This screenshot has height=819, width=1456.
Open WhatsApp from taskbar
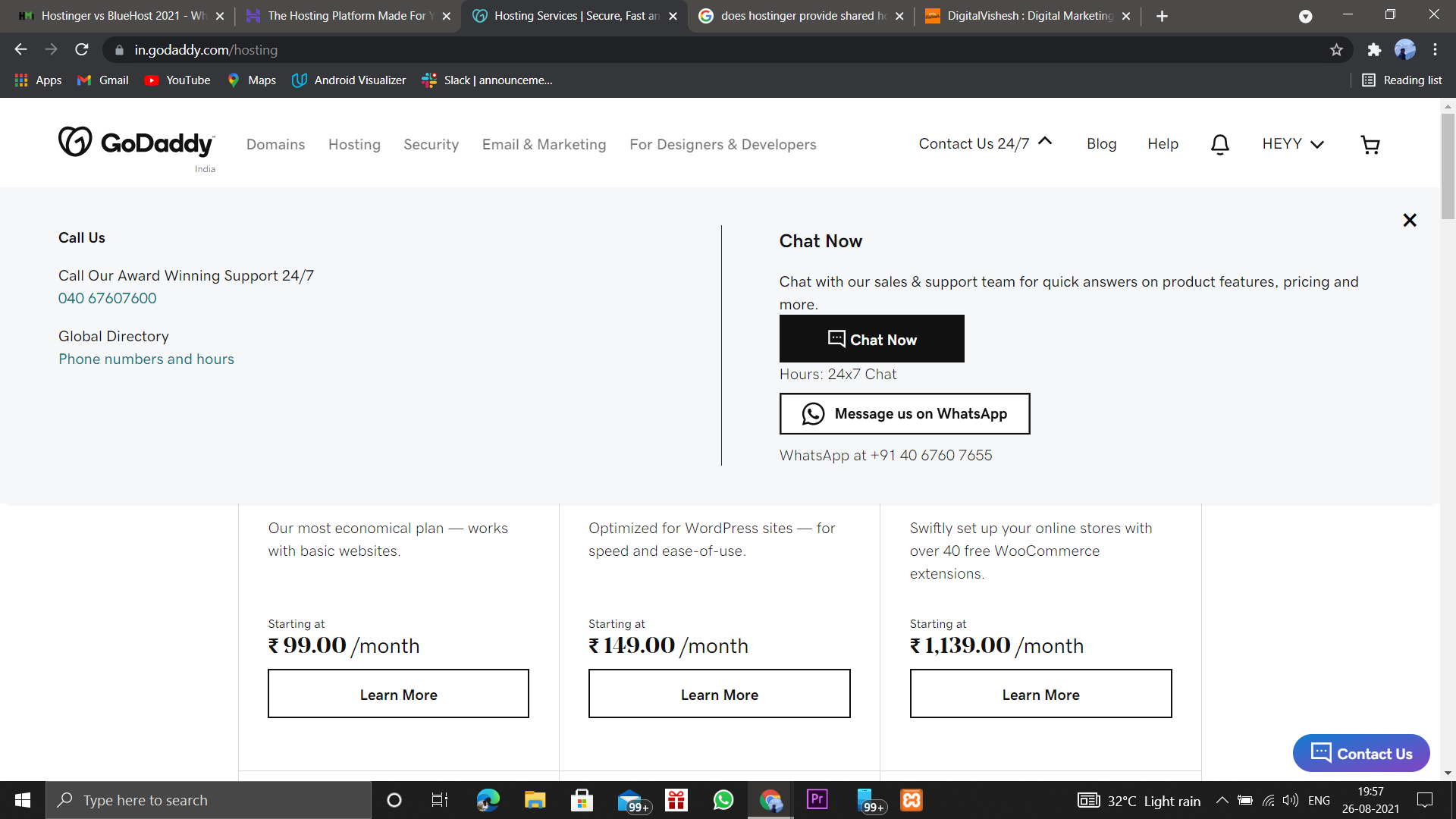(723, 800)
